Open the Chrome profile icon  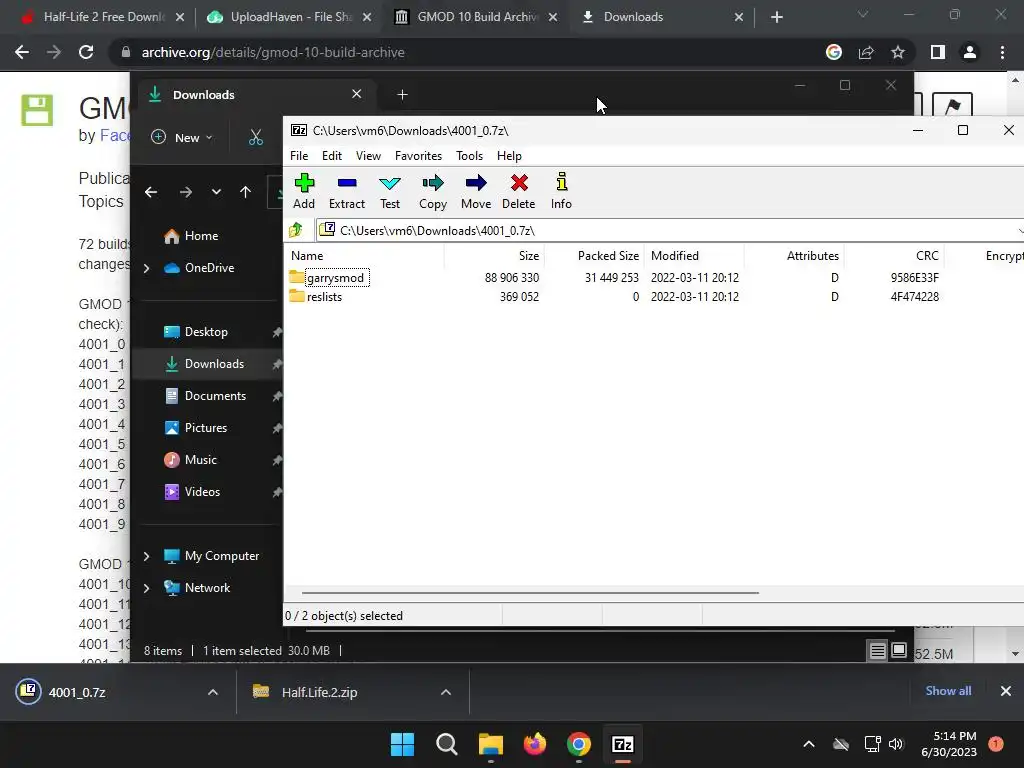970,52
